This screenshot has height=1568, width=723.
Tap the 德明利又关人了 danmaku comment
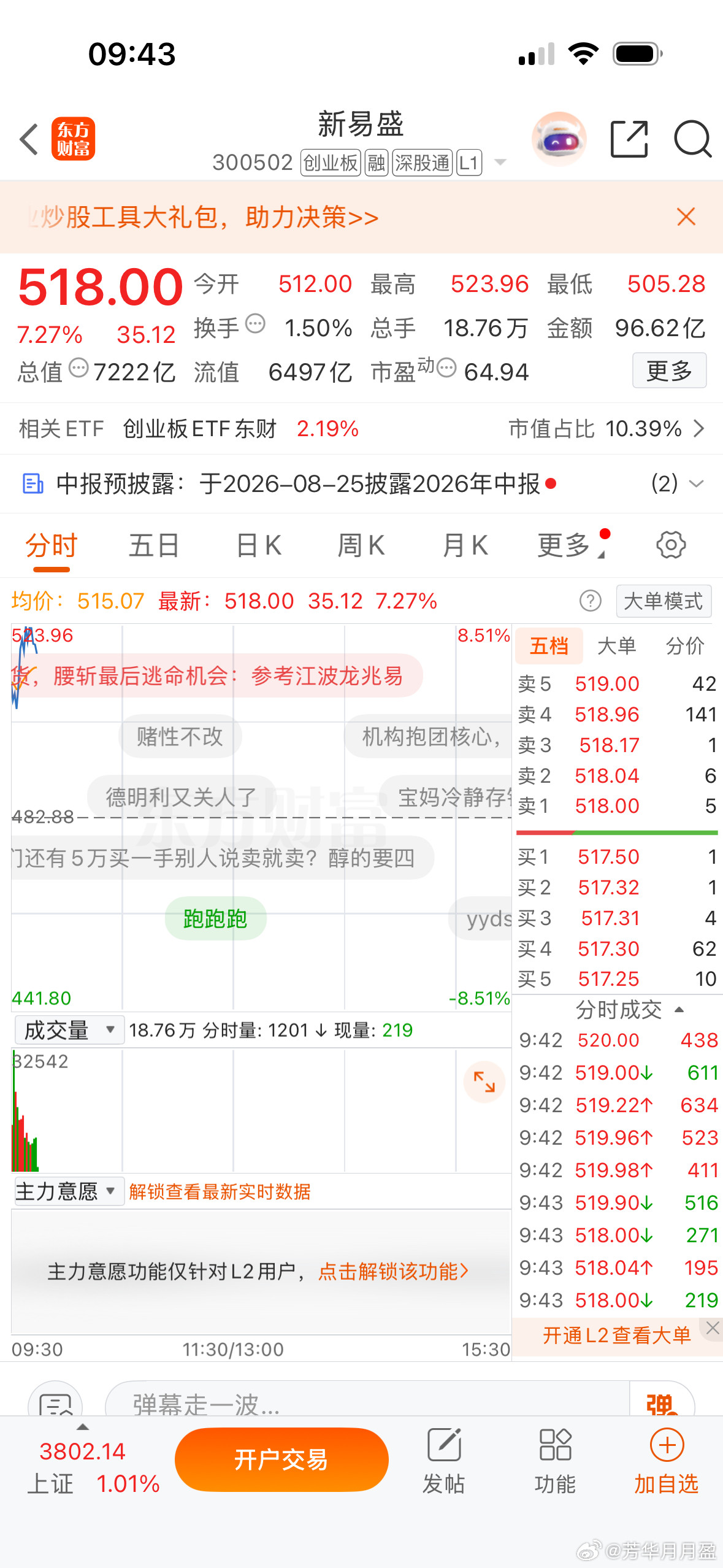(181, 797)
